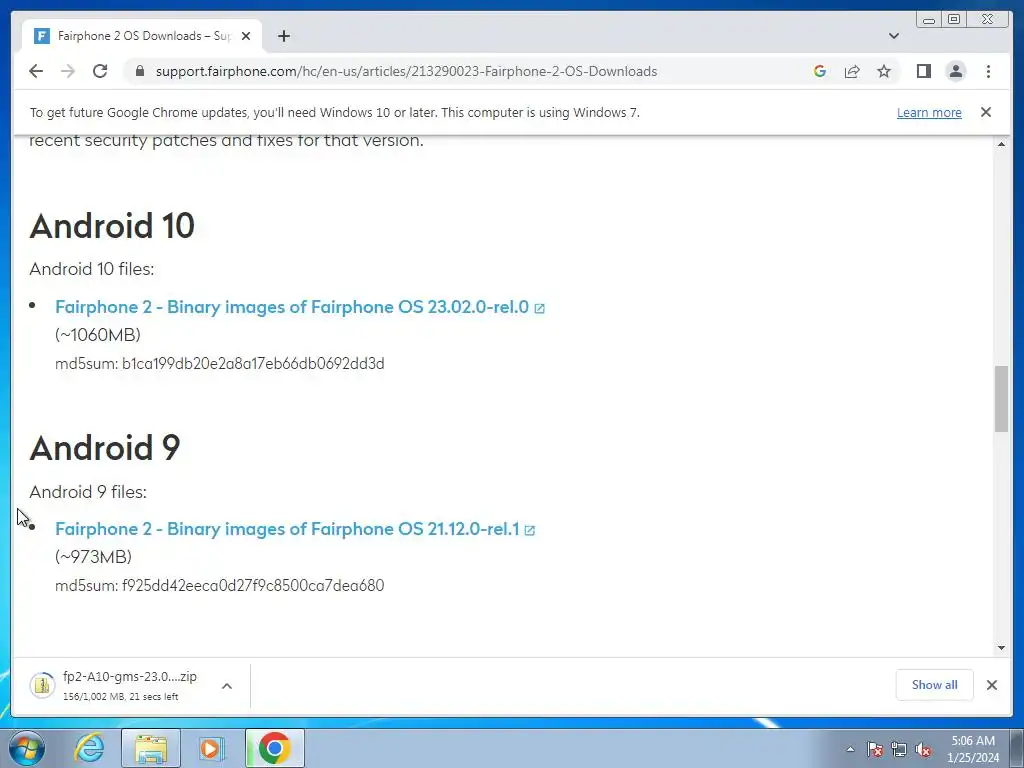Click the (~1060MB) size text
This screenshot has height=768, width=1024.
98,335
